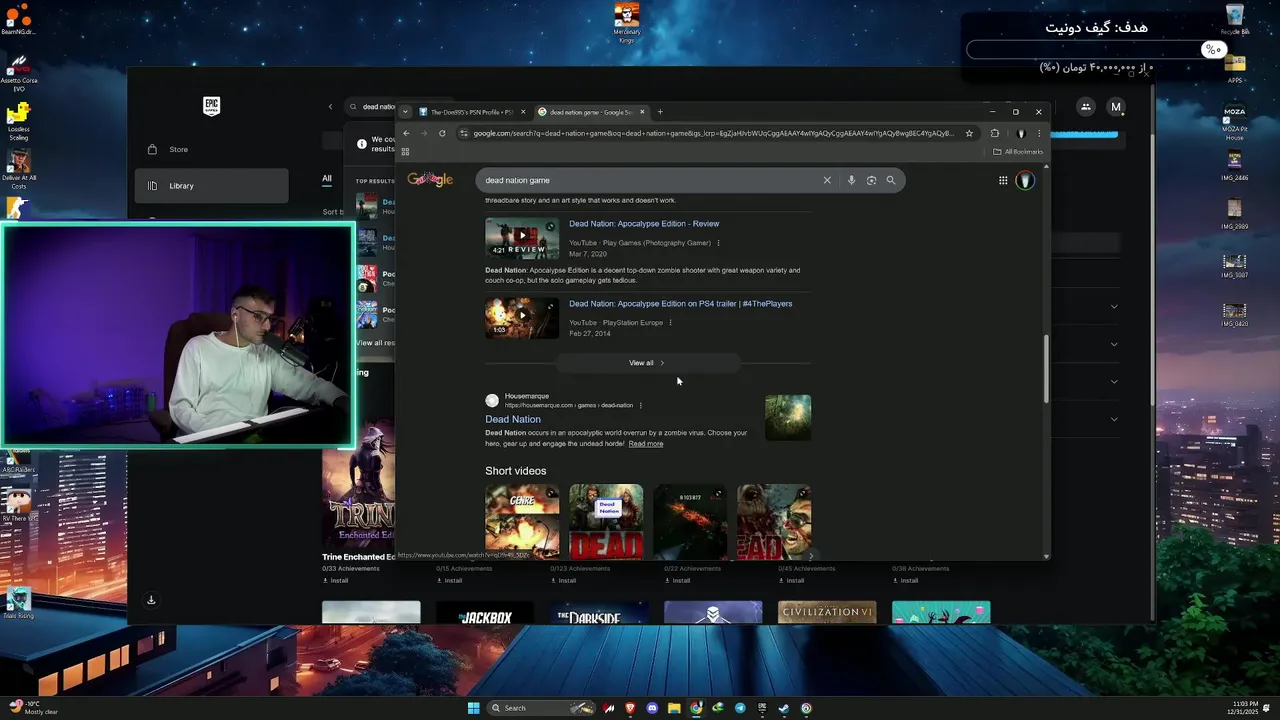Open the Chrome three-dot menu

pos(1038,133)
